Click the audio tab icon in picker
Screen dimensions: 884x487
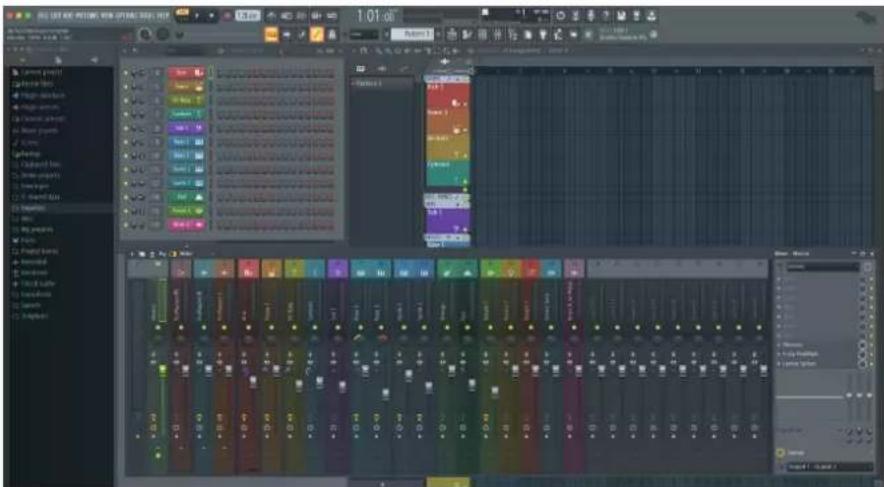[x=382, y=68]
